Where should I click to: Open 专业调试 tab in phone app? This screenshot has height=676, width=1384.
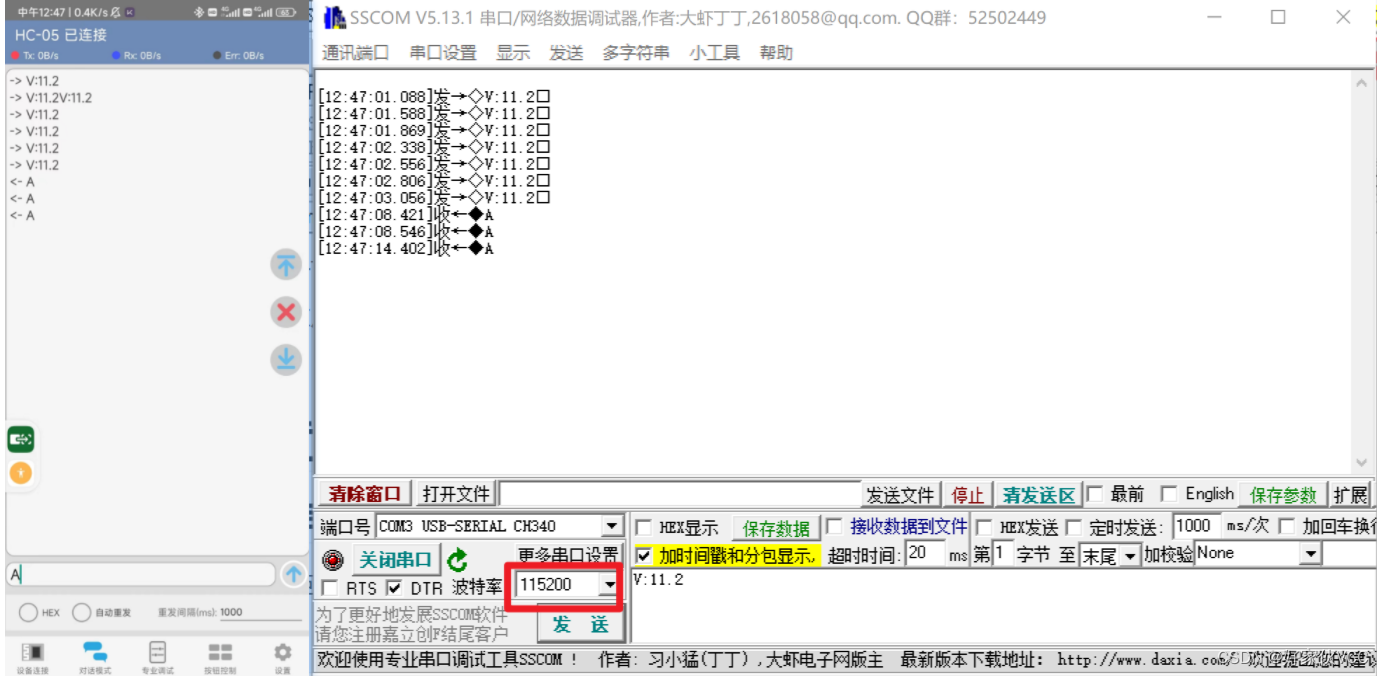(157, 658)
